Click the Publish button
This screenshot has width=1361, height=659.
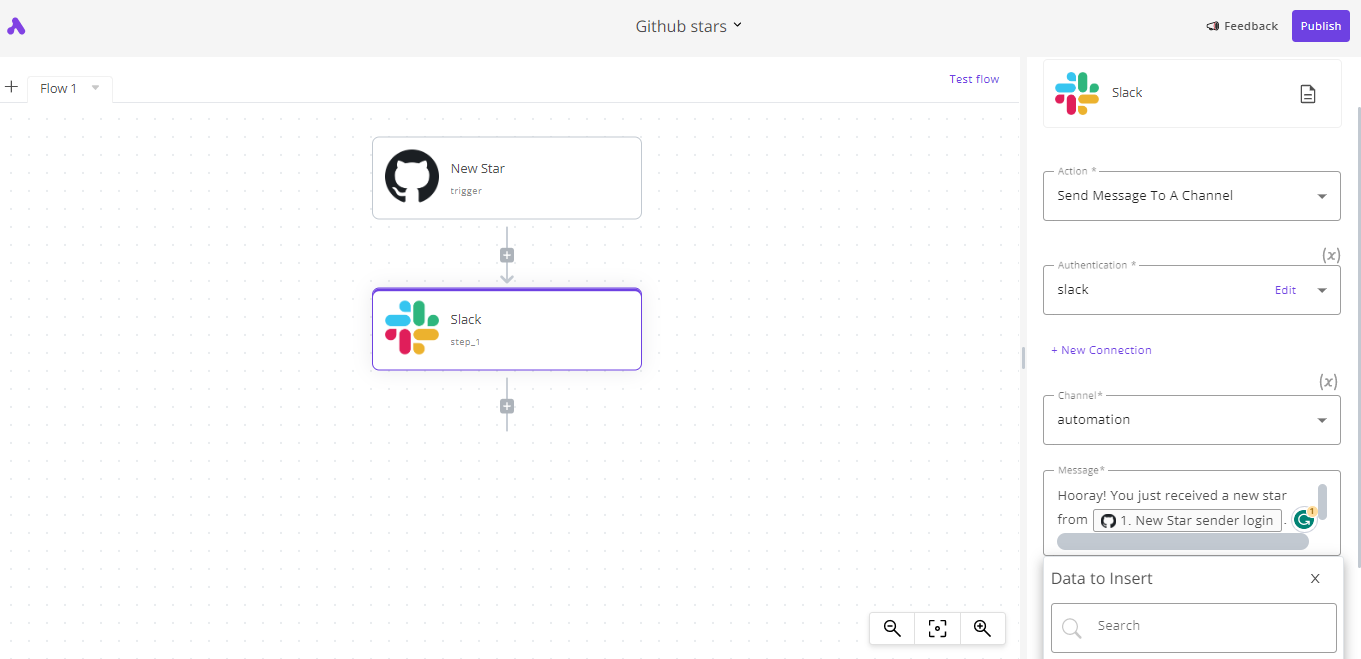pos(1320,25)
